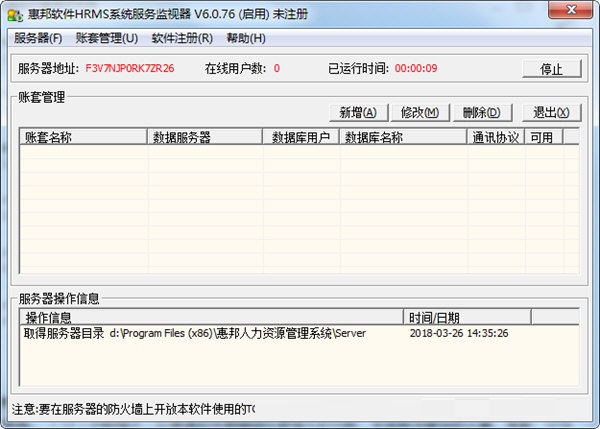Viewport: 600px width, 429px height.
Task: Click server address F3V7NJP0RK7ZR26
Action: (130, 69)
